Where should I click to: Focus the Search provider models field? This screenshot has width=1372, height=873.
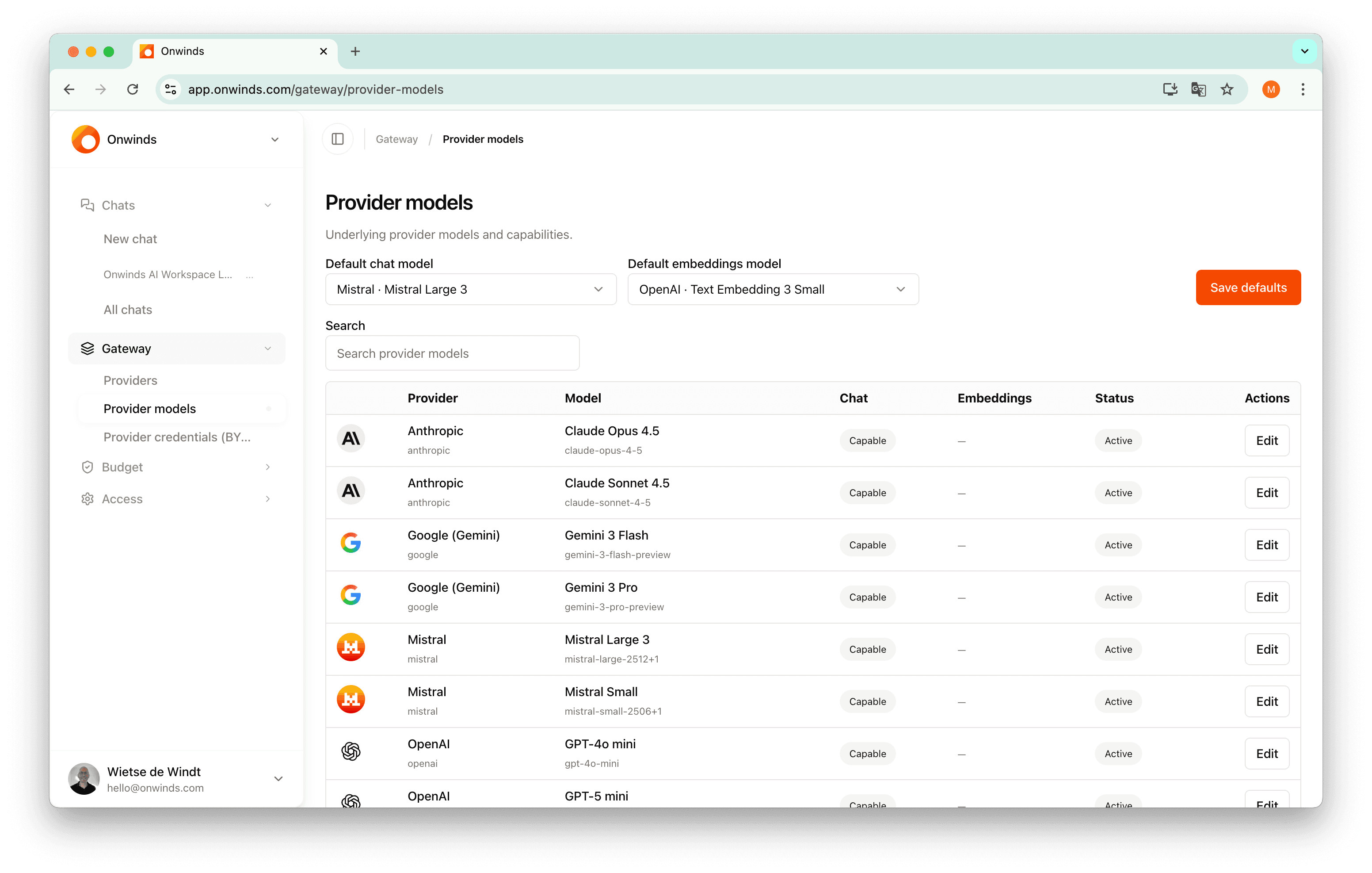(452, 353)
